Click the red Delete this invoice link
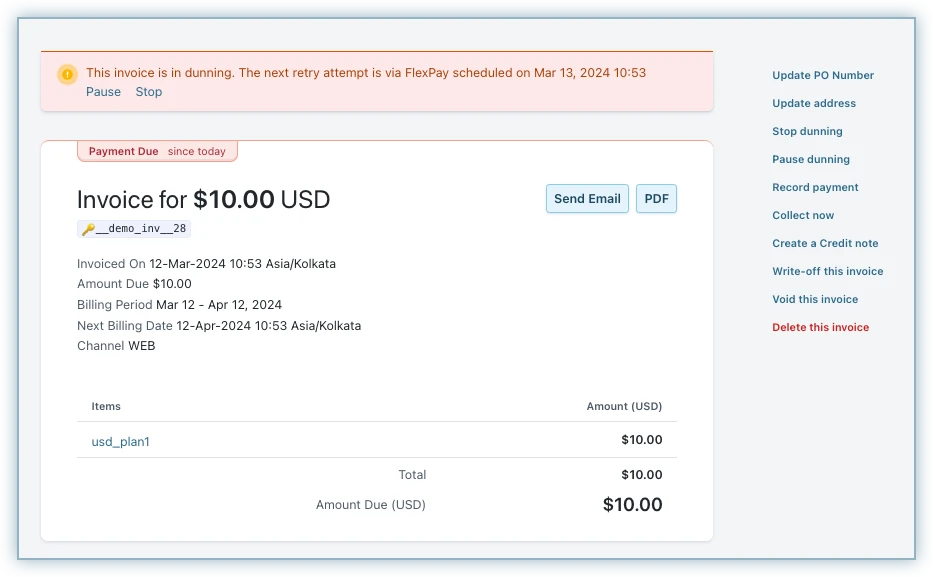This screenshot has width=933, height=577. 820,327
